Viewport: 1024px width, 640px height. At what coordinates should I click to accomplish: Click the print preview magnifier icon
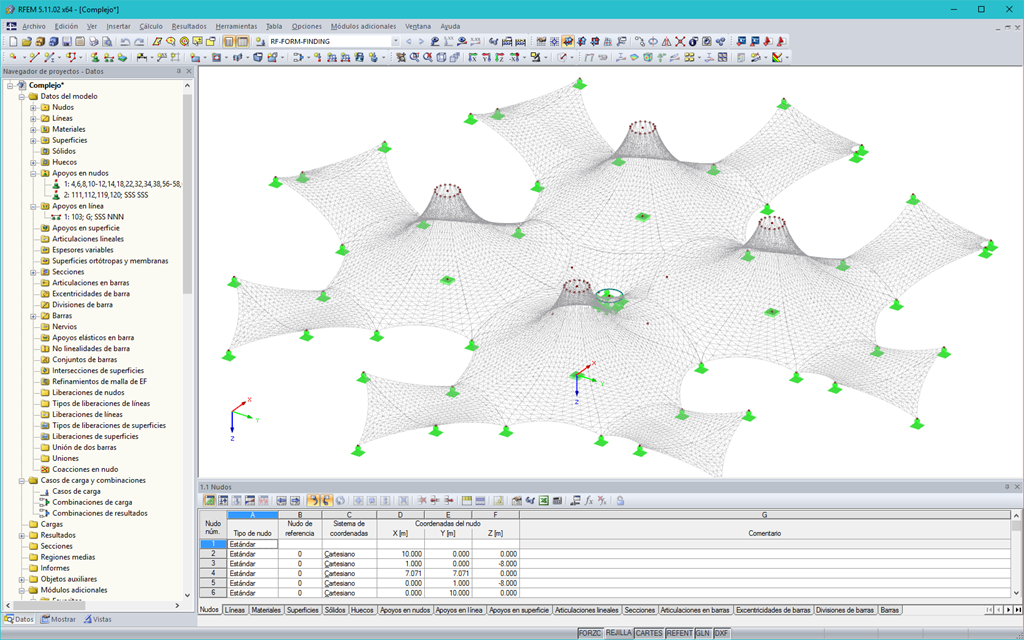tap(108, 41)
